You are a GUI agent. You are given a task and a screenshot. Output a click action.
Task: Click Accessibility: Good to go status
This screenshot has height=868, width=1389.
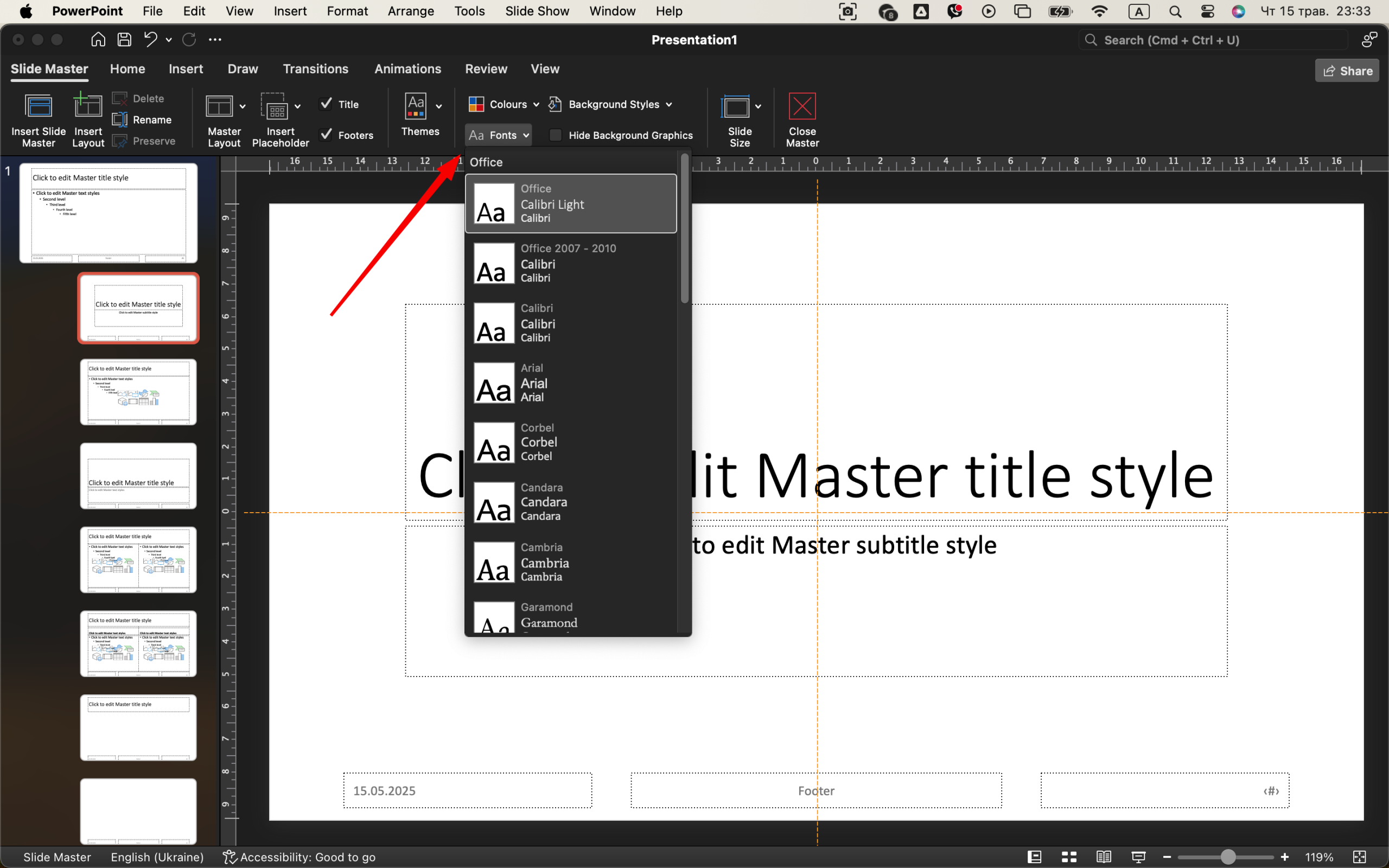[x=299, y=857]
